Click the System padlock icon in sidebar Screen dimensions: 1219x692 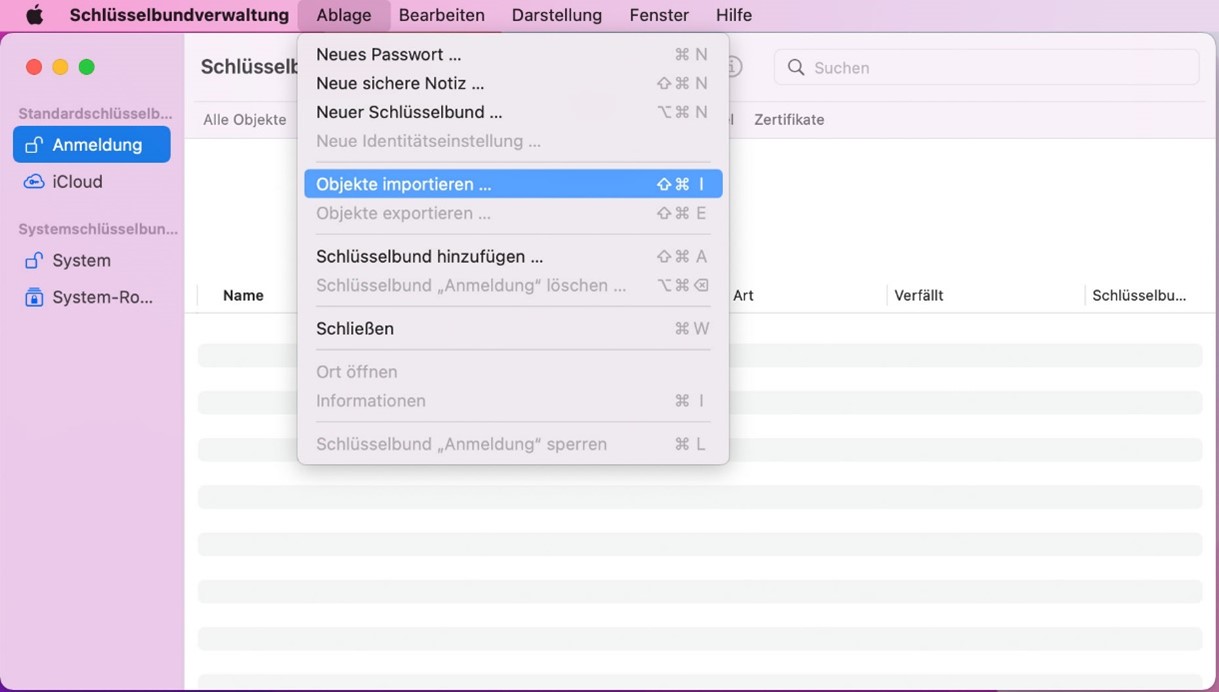tap(34, 261)
